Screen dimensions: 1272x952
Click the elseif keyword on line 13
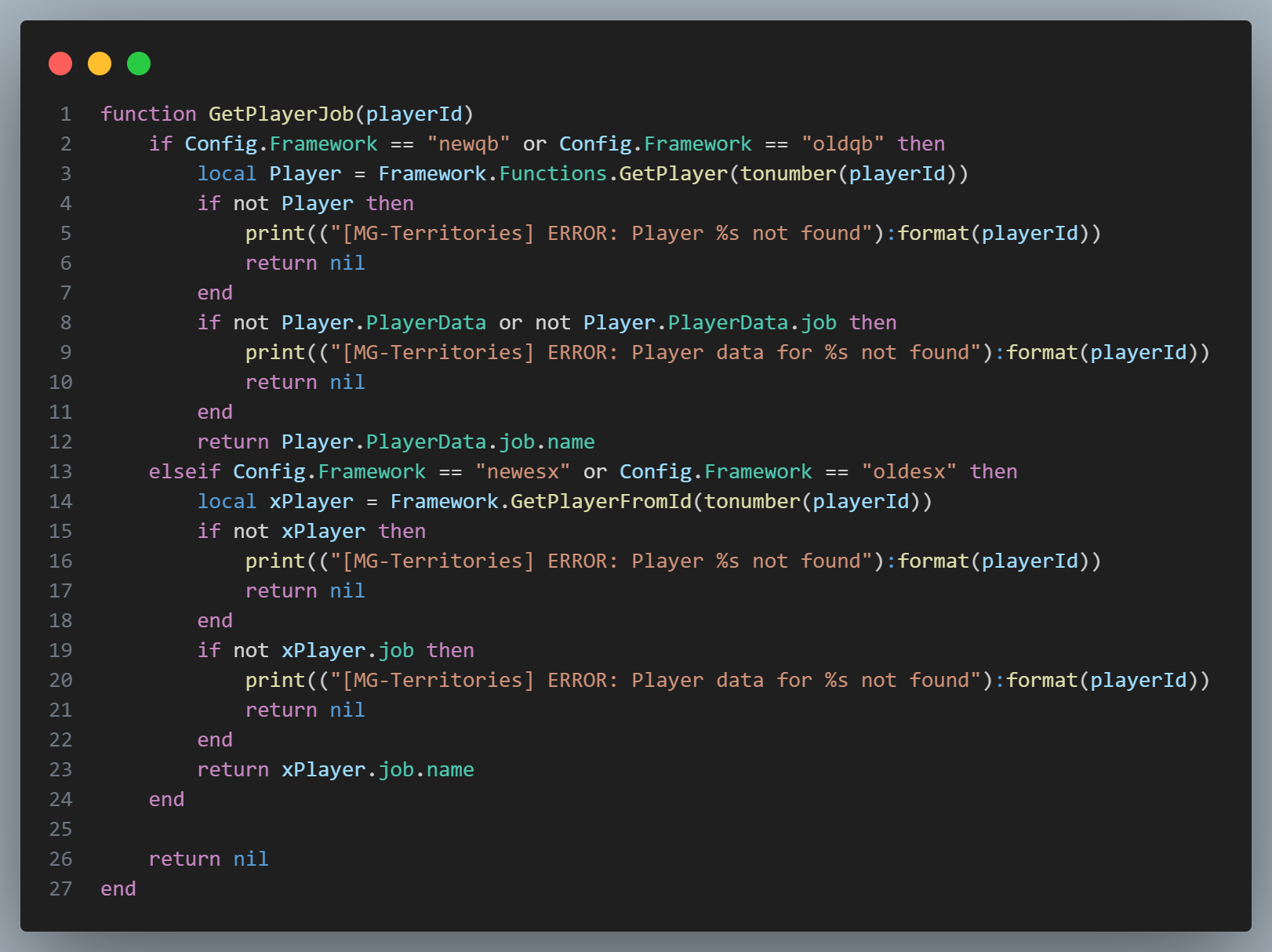click(x=184, y=472)
